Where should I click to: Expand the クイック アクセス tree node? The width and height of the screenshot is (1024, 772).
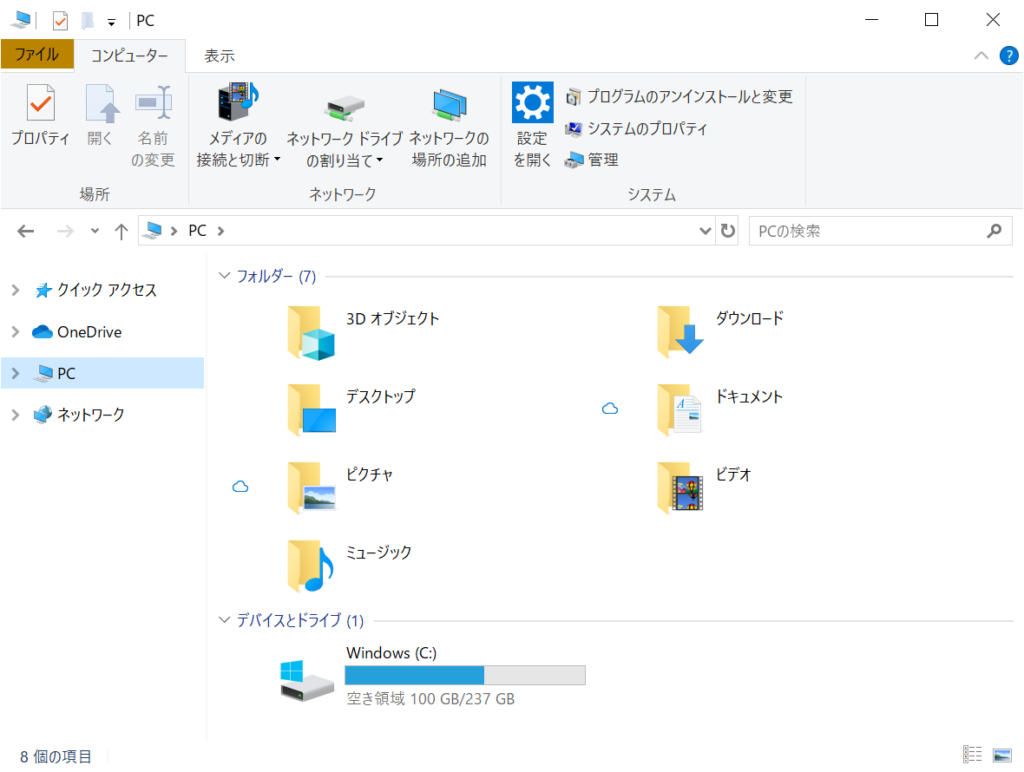[15, 290]
